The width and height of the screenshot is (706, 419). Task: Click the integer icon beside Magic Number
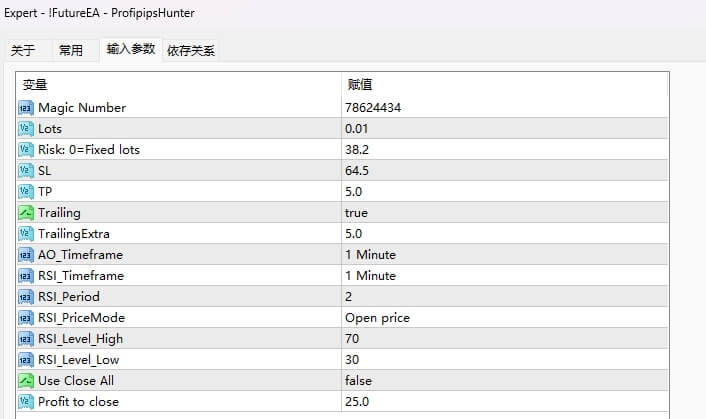click(26, 108)
